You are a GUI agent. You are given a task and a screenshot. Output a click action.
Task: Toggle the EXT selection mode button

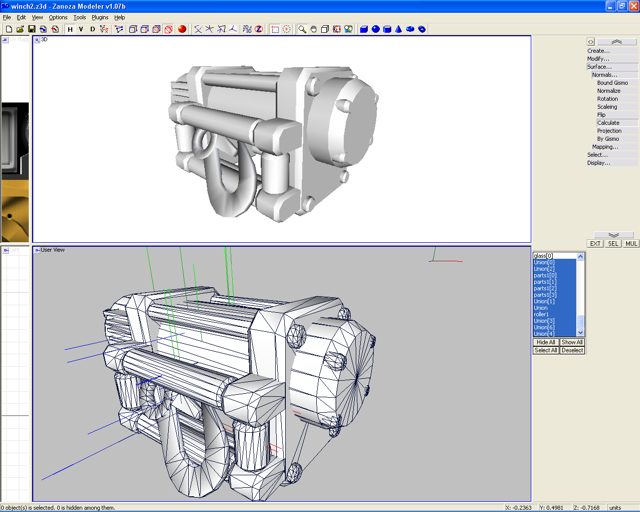point(595,244)
